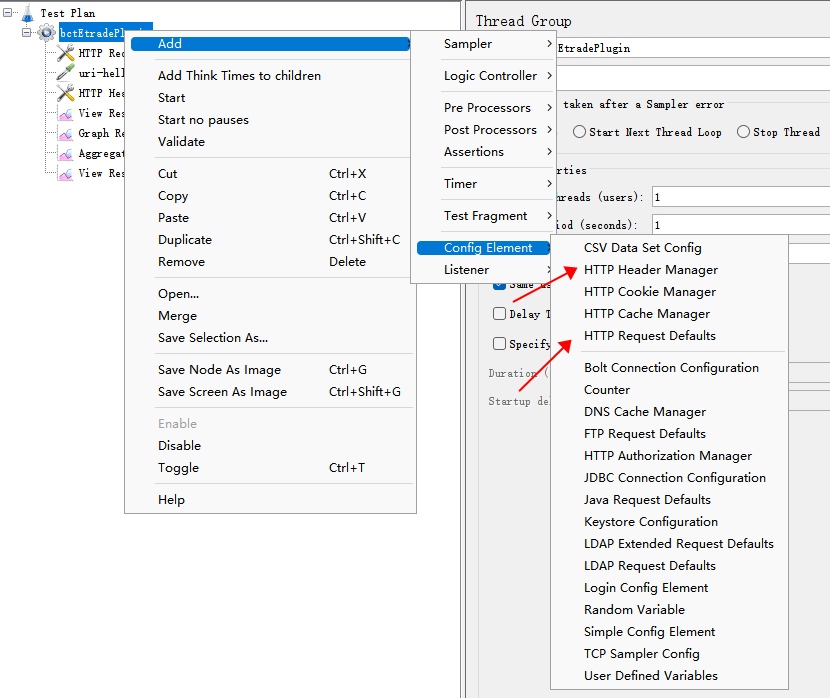Select Stop Thread radio button
Screen dimensions: 830x698
[x=743, y=132]
